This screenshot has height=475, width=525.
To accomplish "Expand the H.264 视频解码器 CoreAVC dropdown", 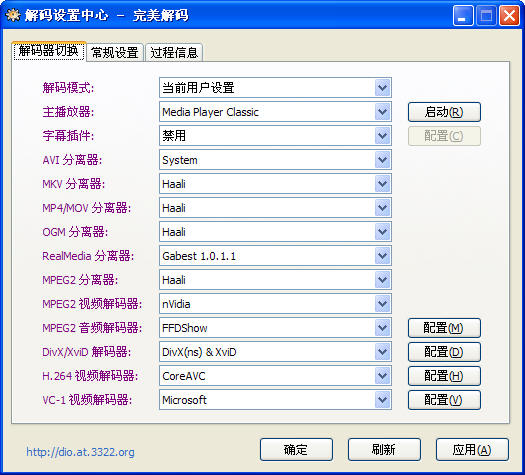I will pos(275,376).
